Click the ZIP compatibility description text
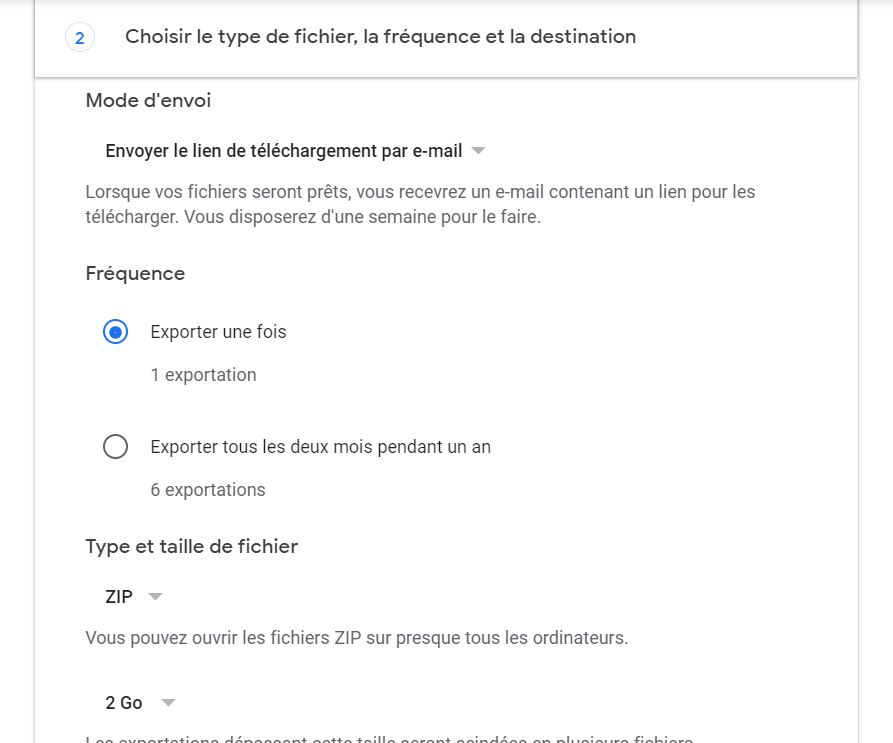The height and width of the screenshot is (743, 893). point(356,637)
